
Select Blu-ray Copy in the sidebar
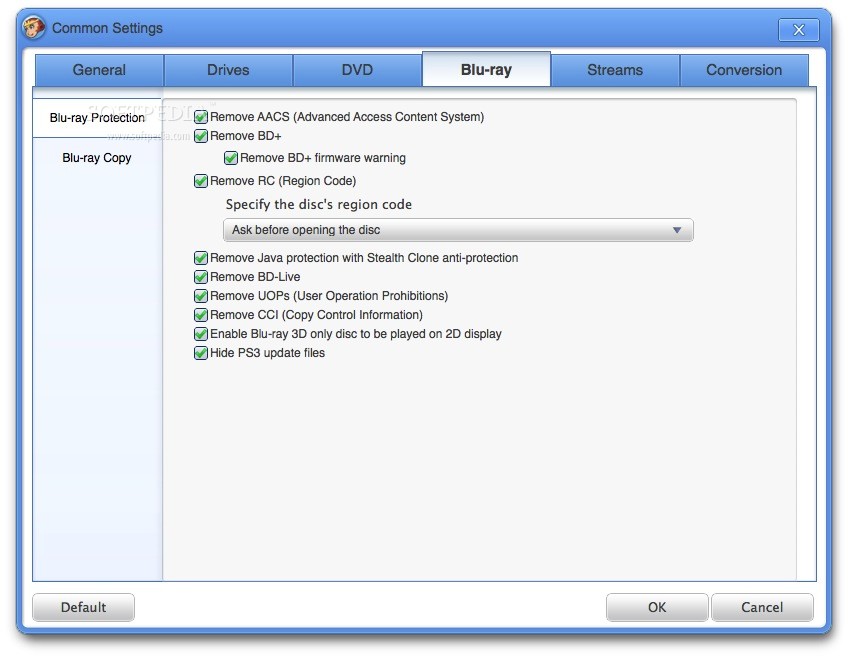point(95,157)
